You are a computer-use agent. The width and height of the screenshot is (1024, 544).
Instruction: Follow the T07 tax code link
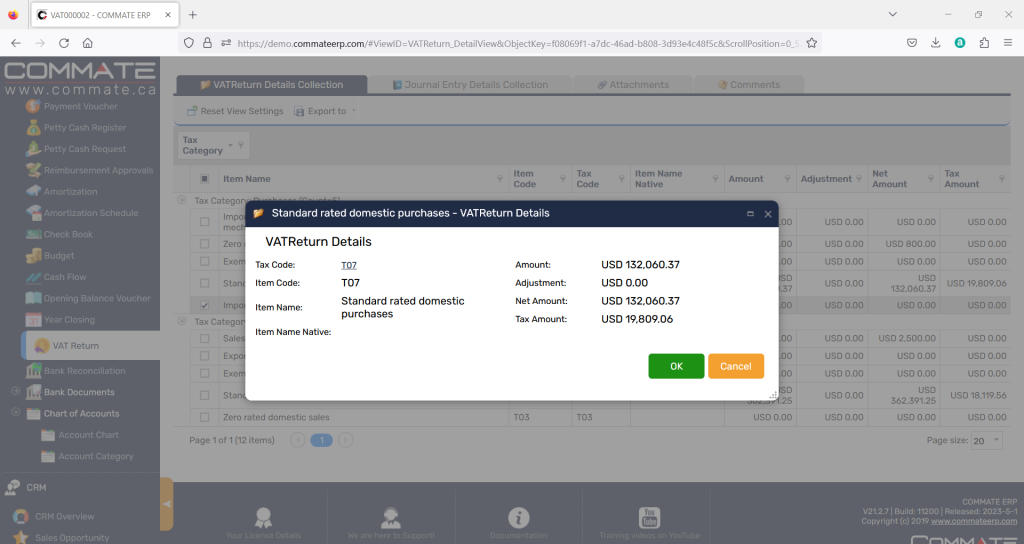(x=349, y=265)
